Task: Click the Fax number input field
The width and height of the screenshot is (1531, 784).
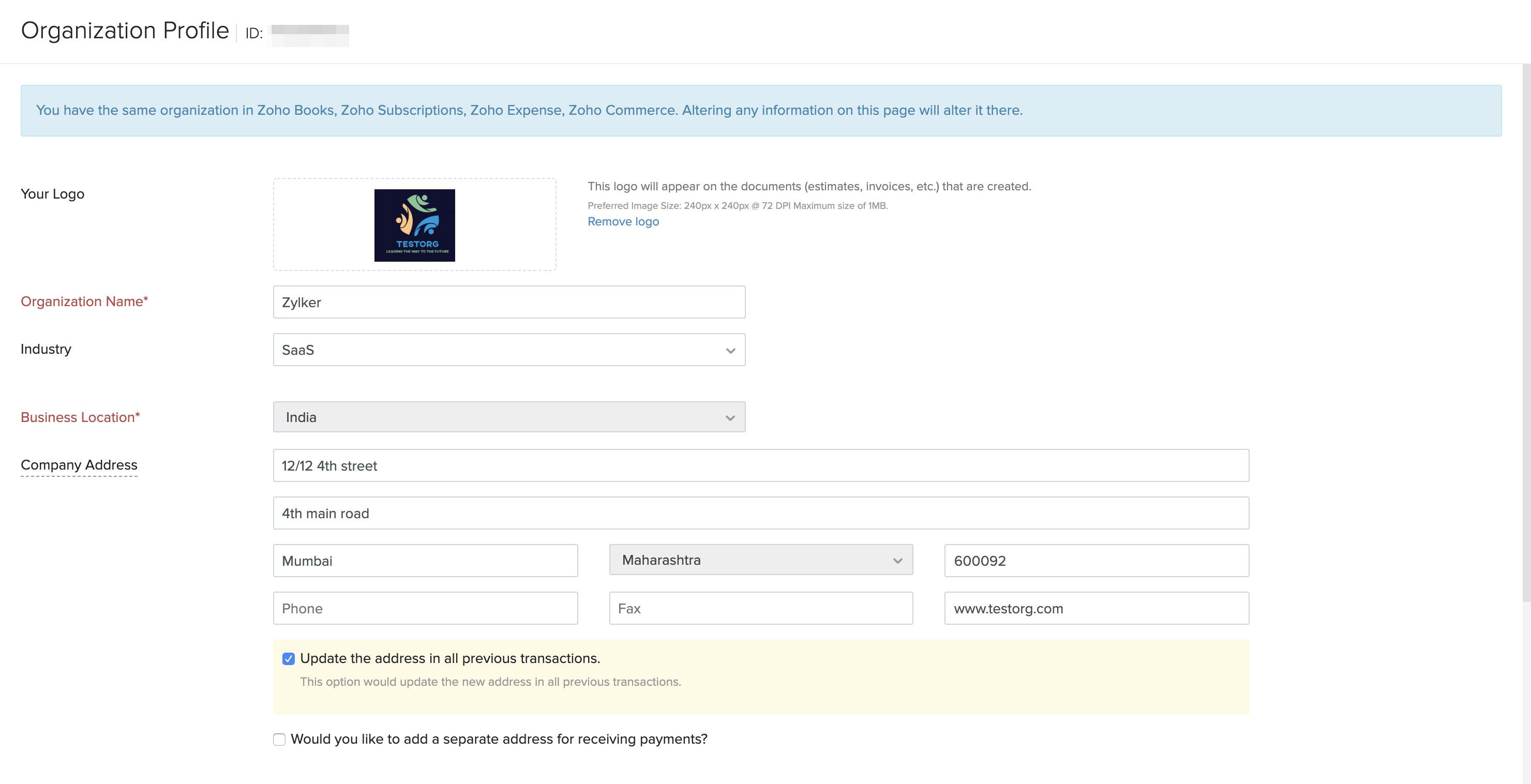Action: (x=761, y=608)
